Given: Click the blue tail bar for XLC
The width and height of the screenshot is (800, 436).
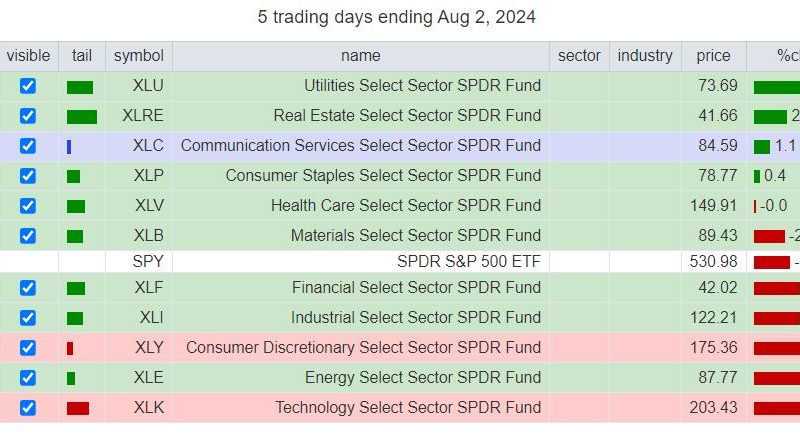Looking at the screenshot, I should (69, 147).
